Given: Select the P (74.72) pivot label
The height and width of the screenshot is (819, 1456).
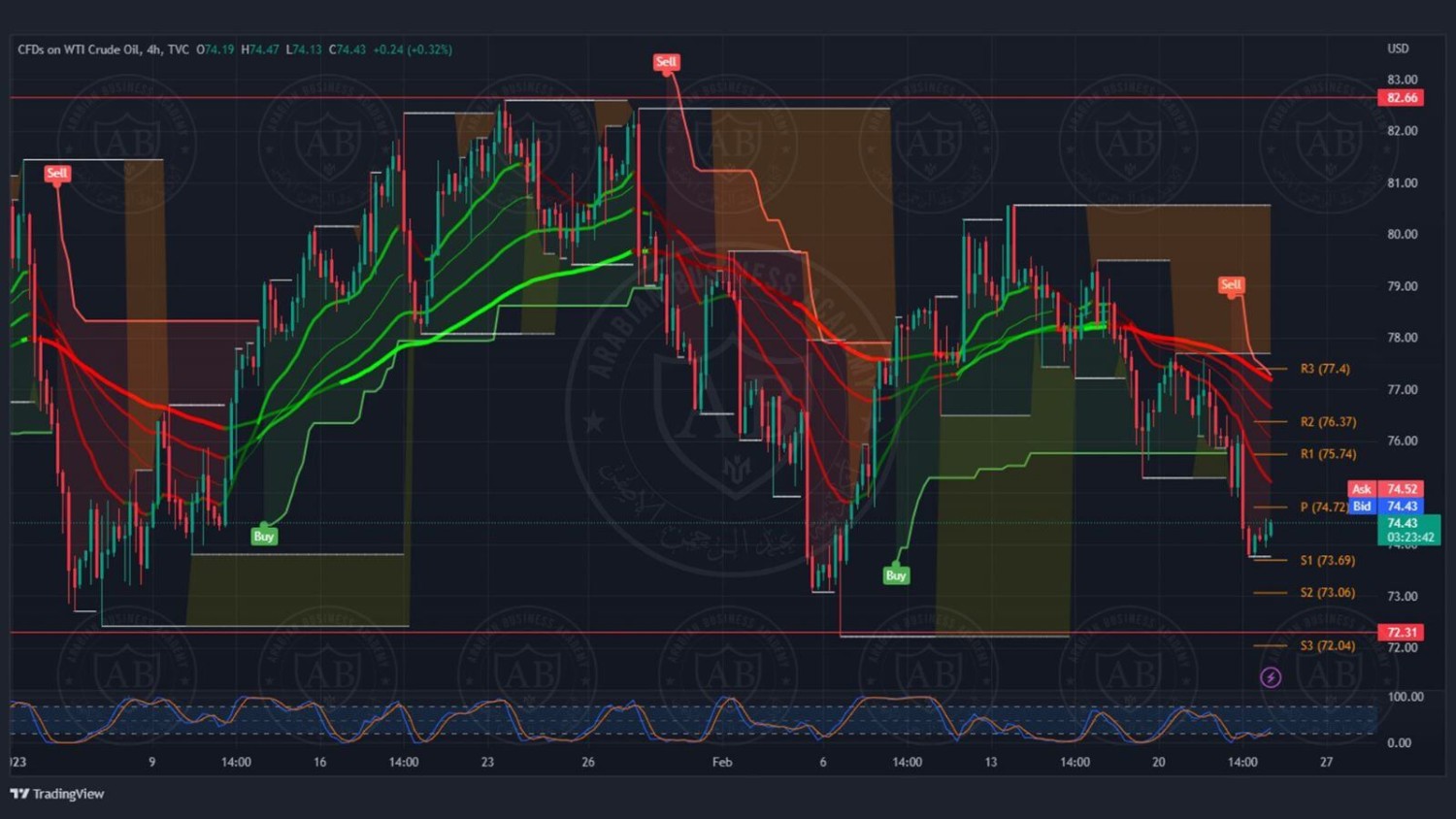Looking at the screenshot, I should (x=1324, y=508).
